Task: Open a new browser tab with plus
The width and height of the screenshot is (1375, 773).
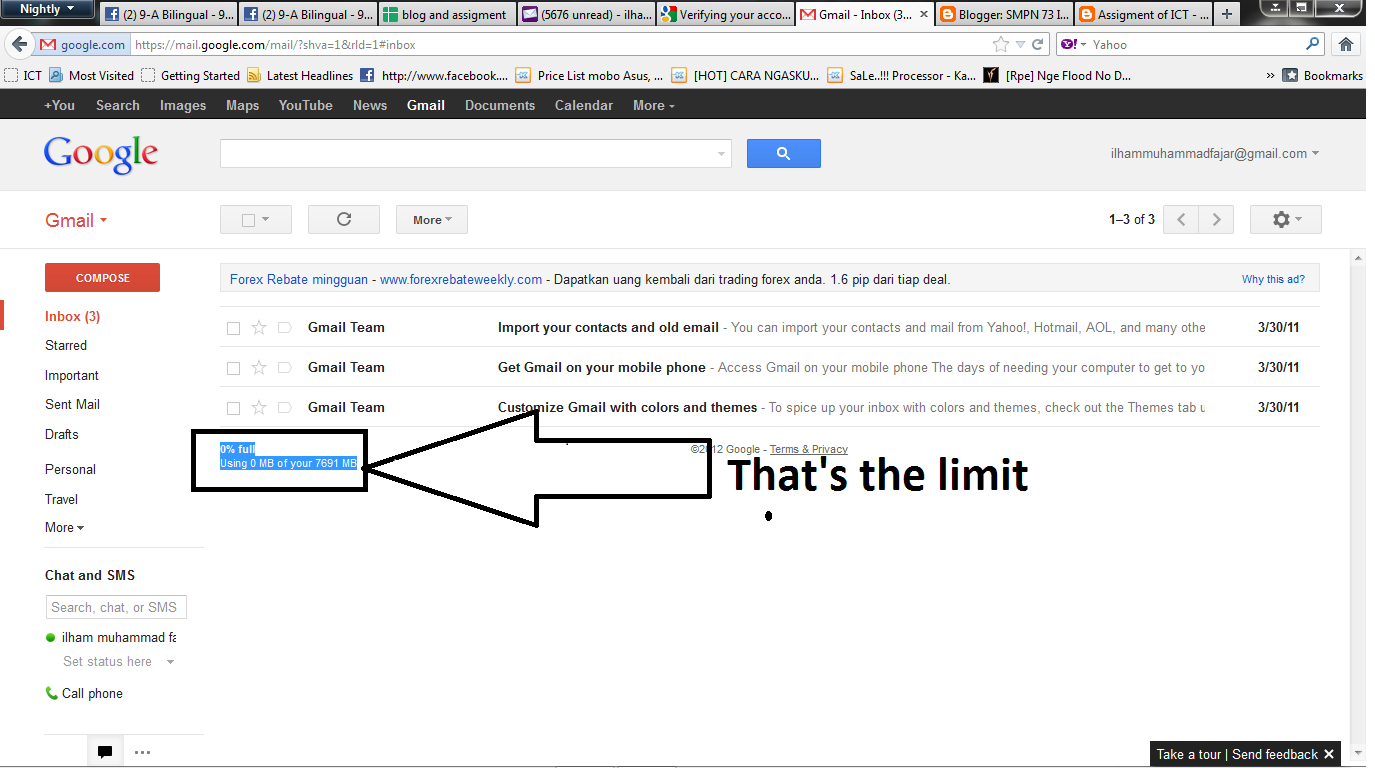Action: (1226, 14)
